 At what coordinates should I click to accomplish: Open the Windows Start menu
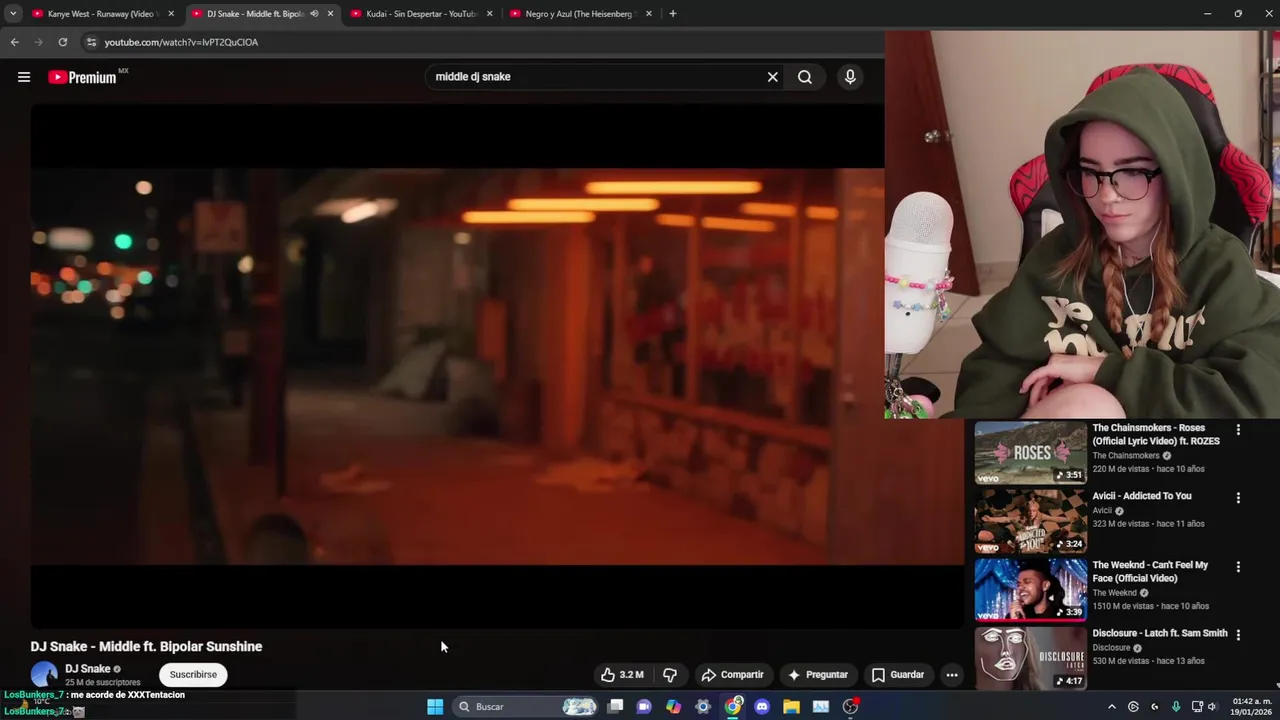click(x=435, y=707)
